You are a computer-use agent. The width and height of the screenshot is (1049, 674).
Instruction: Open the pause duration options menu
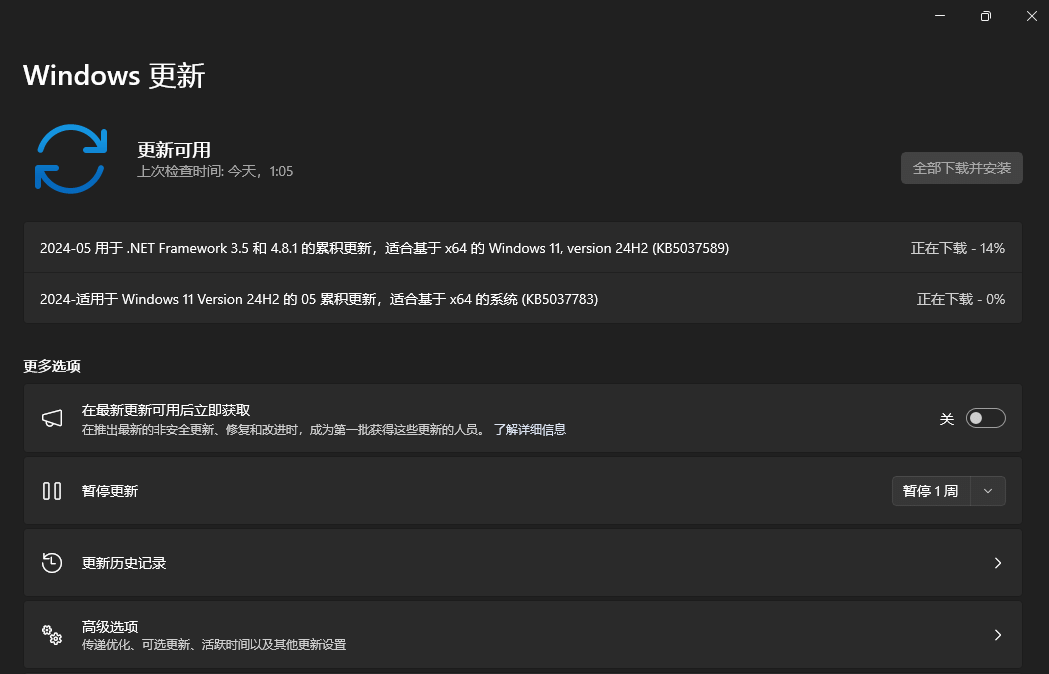point(987,491)
